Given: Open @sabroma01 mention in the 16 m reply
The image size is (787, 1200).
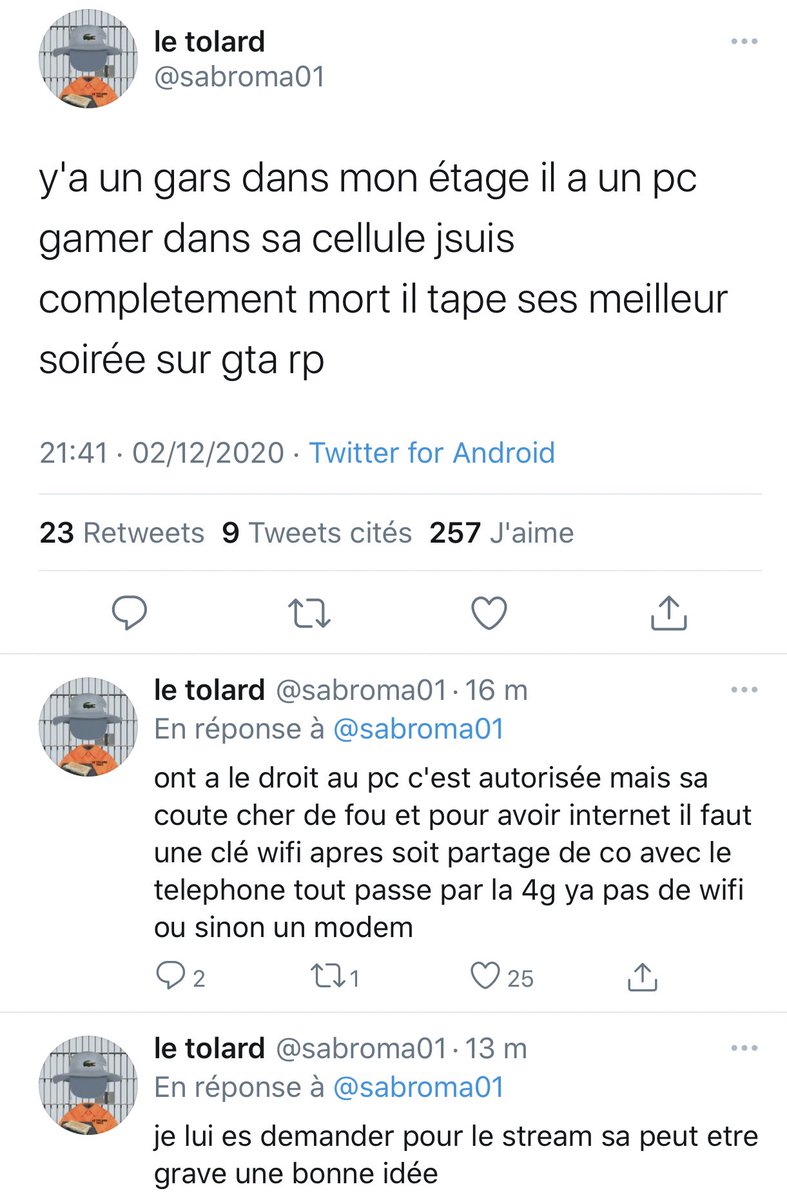Looking at the screenshot, I should click(417, 729).
